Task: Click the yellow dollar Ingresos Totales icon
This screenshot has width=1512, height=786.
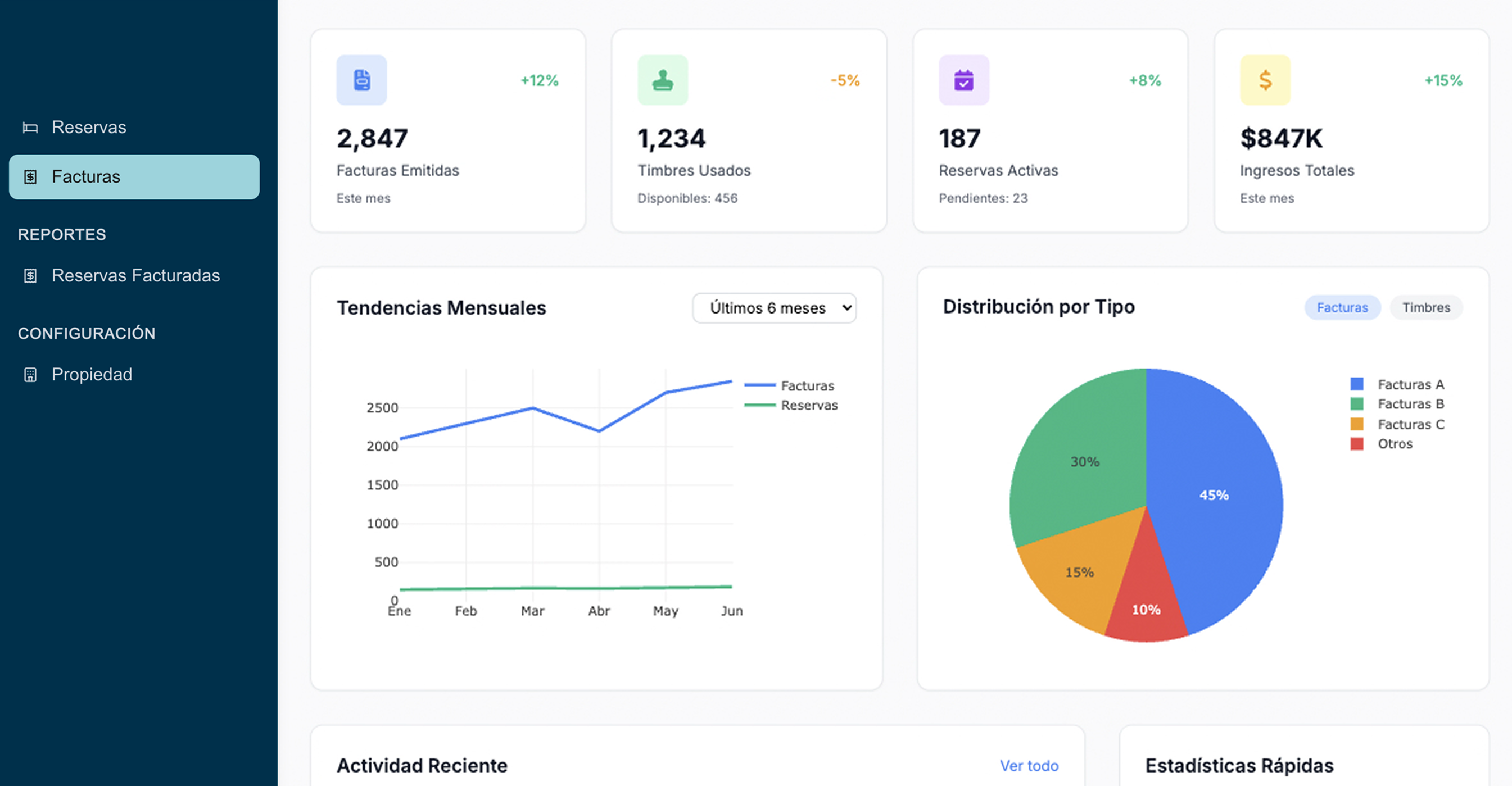Action: point(1265,80)
